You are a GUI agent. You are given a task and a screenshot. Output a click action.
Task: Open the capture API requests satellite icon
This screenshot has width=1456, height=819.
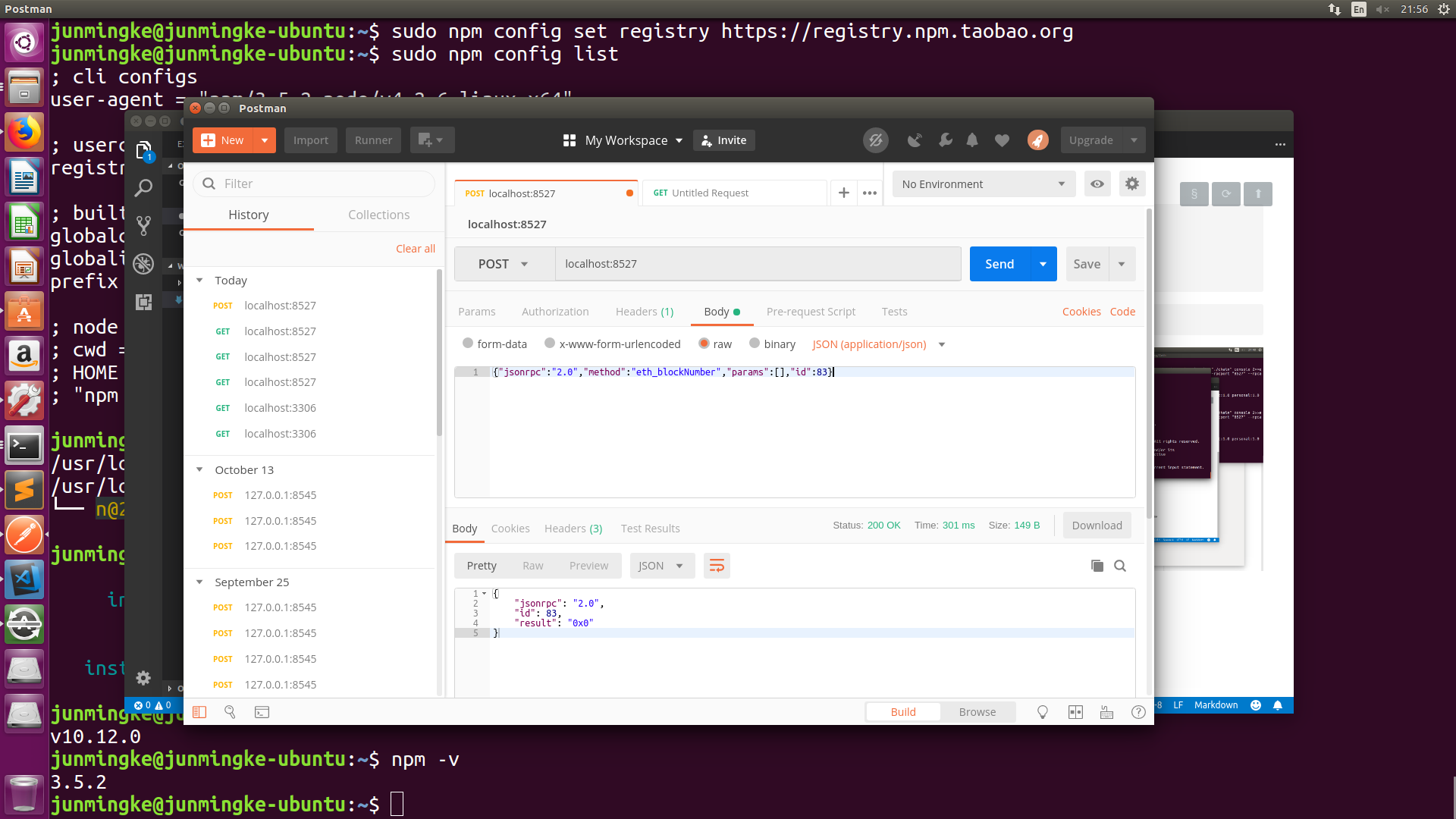915,140
